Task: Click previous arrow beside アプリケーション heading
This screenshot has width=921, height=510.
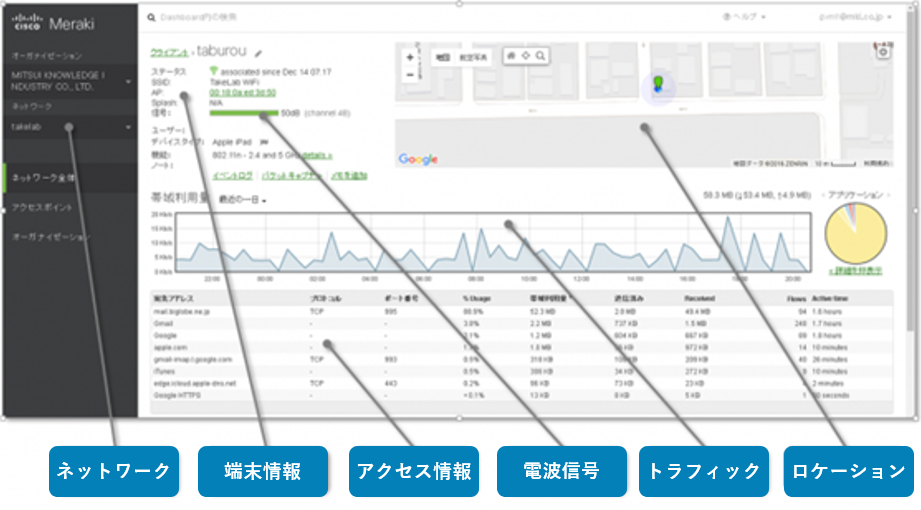Action: click(823, 195)
